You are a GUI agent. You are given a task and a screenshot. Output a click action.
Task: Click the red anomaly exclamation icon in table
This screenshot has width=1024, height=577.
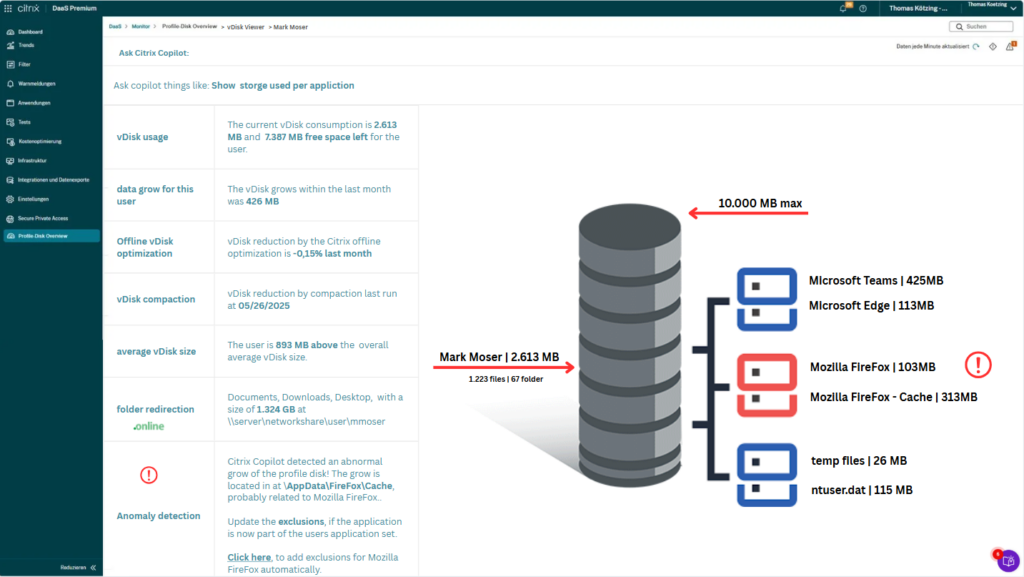(x=149, y=475)
